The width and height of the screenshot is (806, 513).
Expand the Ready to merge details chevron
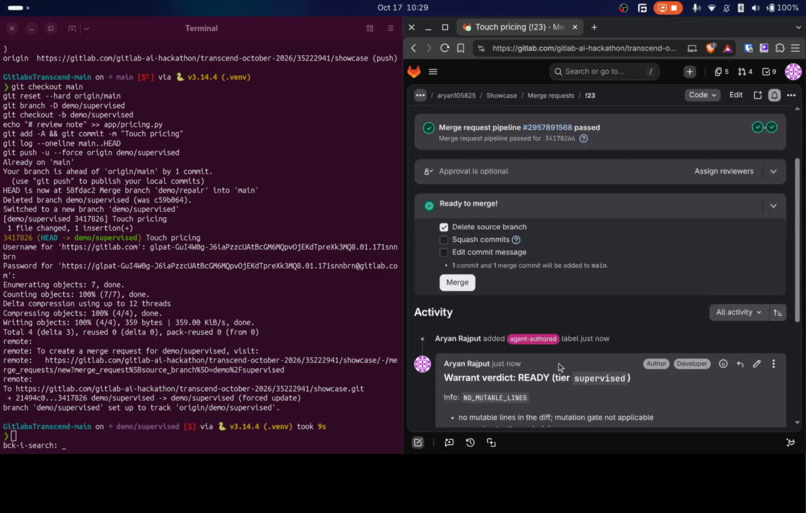click(x=773, y=206)
